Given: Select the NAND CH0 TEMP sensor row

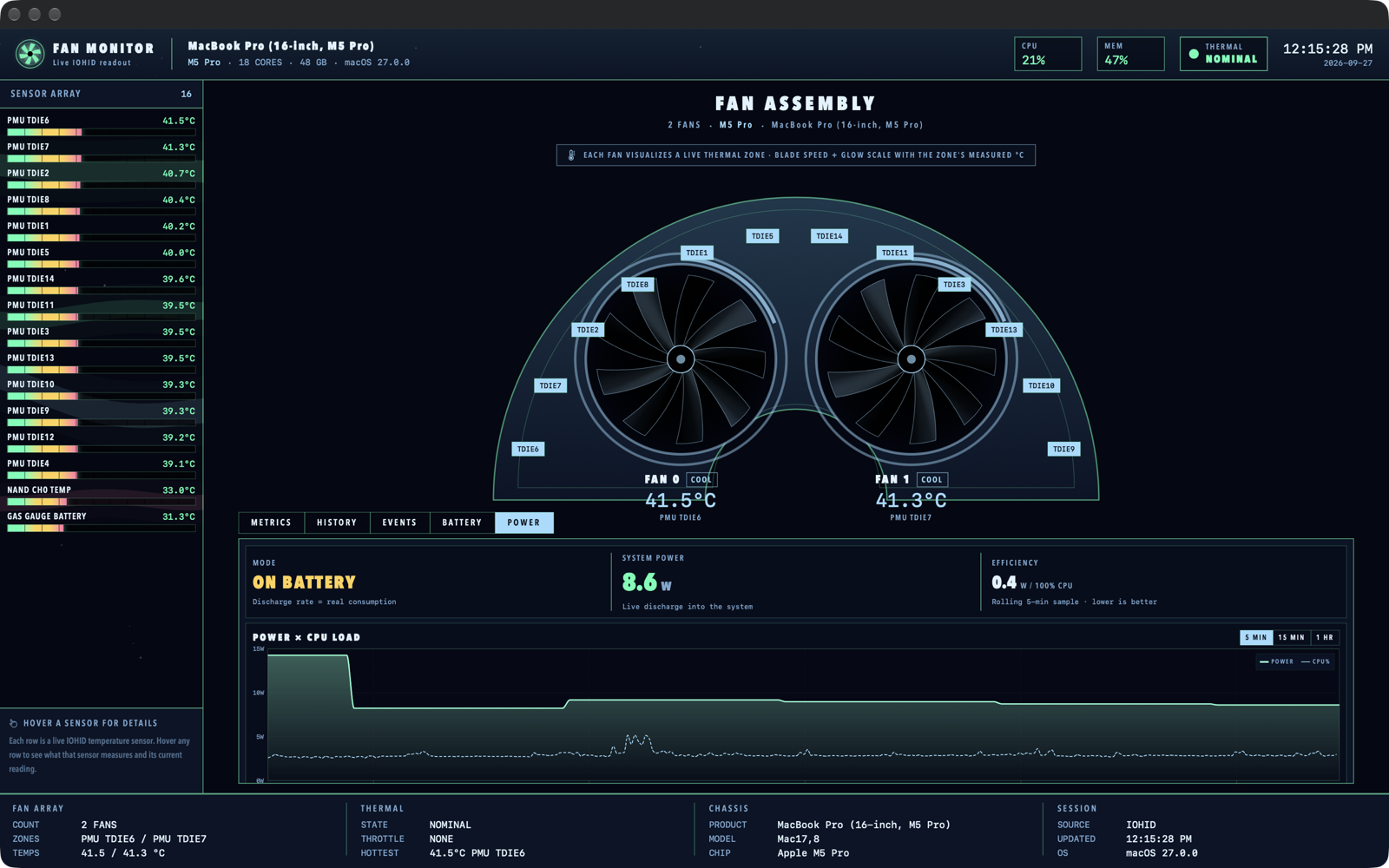Looking at the screenshot, I should tap(101, 495).
